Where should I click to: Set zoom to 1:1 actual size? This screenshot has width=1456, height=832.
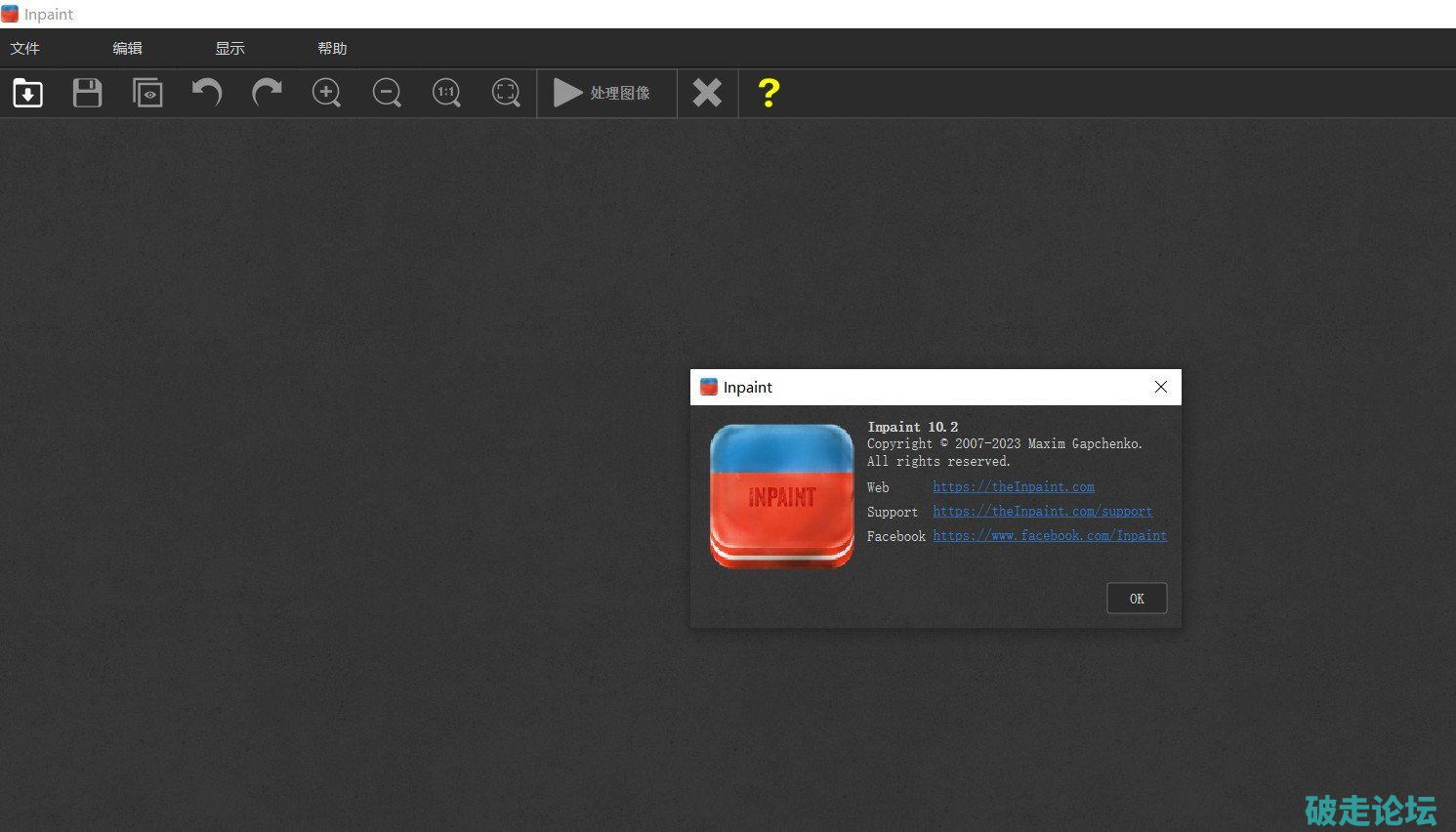click(x=446, y=93)
